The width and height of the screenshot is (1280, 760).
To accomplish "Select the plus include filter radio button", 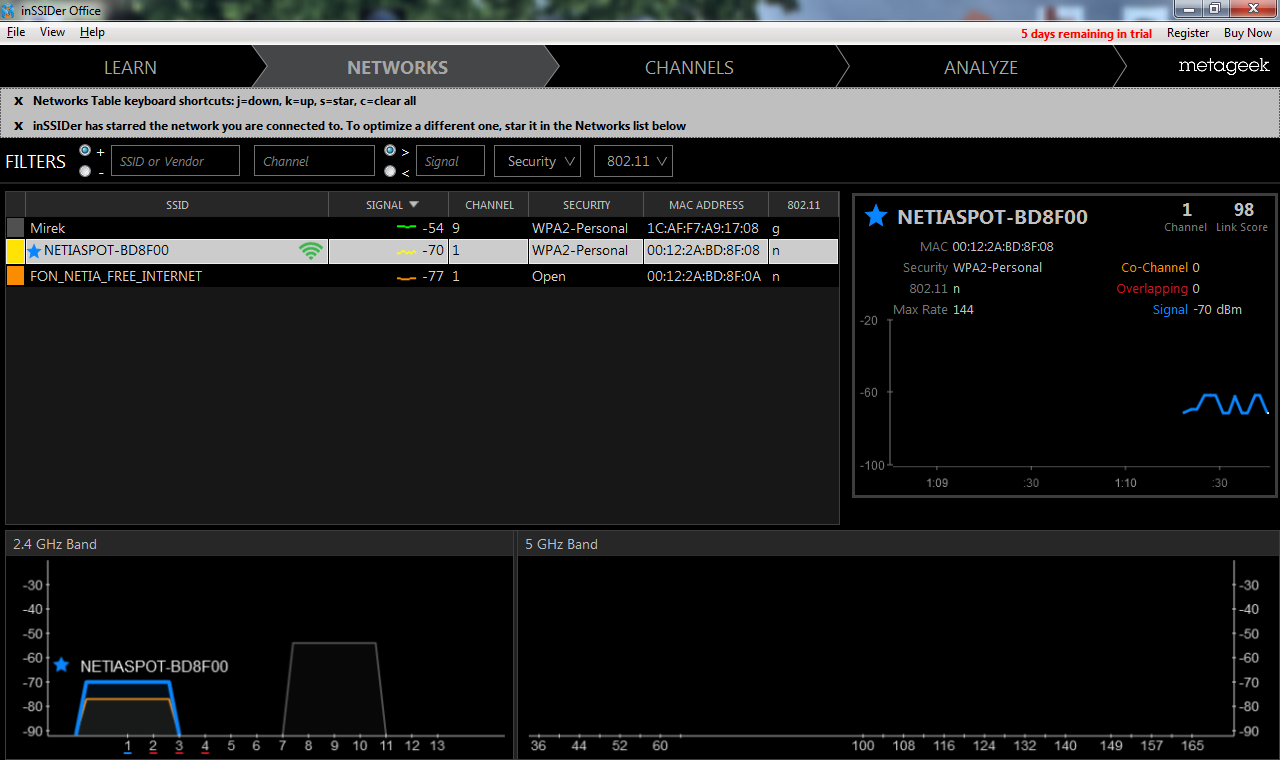I will point(85,151).
